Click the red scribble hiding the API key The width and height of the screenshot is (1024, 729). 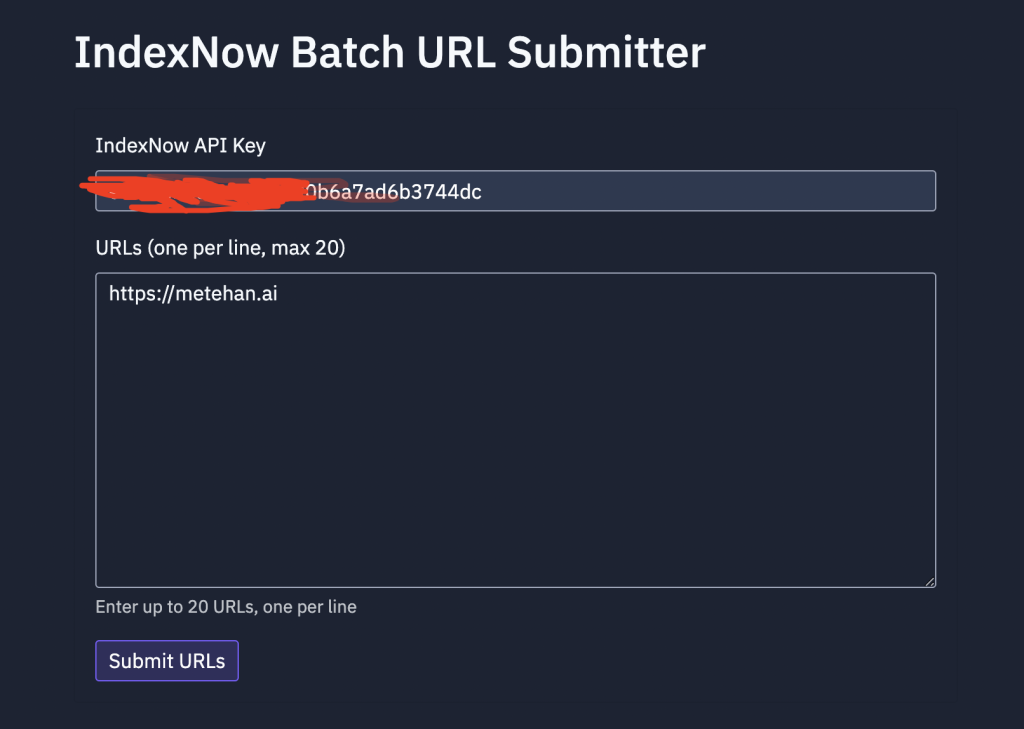coord(200,191)
